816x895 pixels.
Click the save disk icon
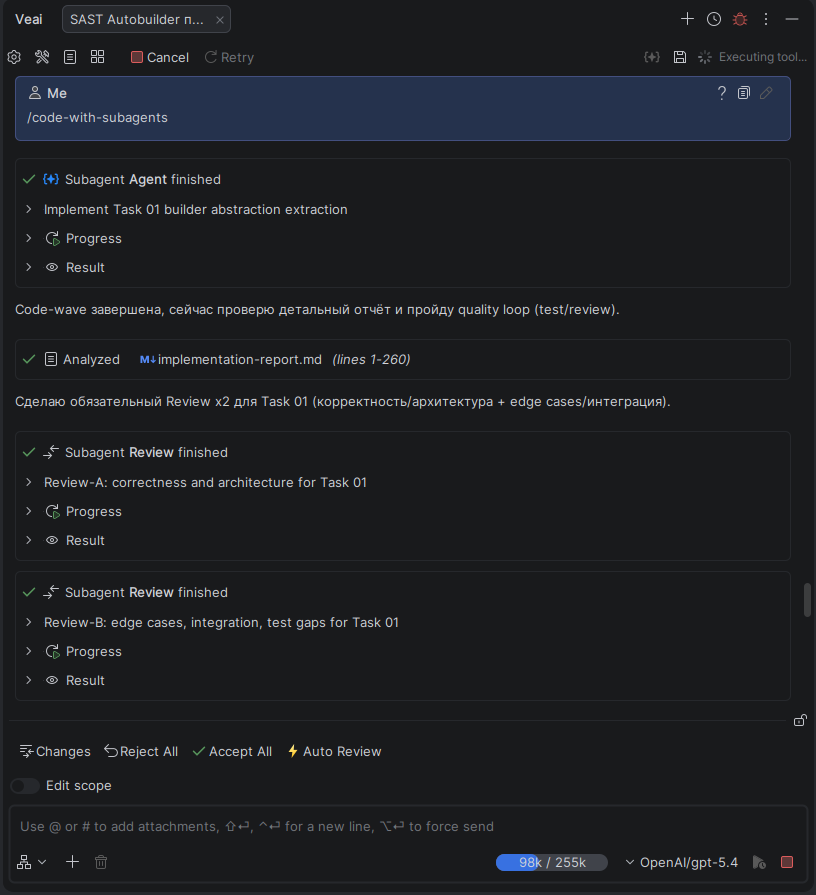tap(680, 57)
